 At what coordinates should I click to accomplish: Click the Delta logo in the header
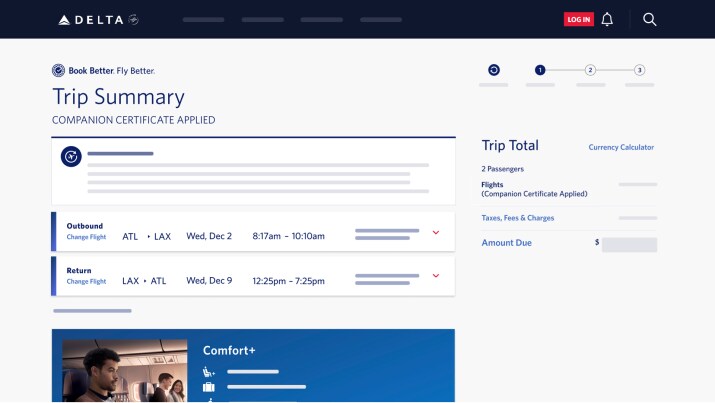click(98, 20)
